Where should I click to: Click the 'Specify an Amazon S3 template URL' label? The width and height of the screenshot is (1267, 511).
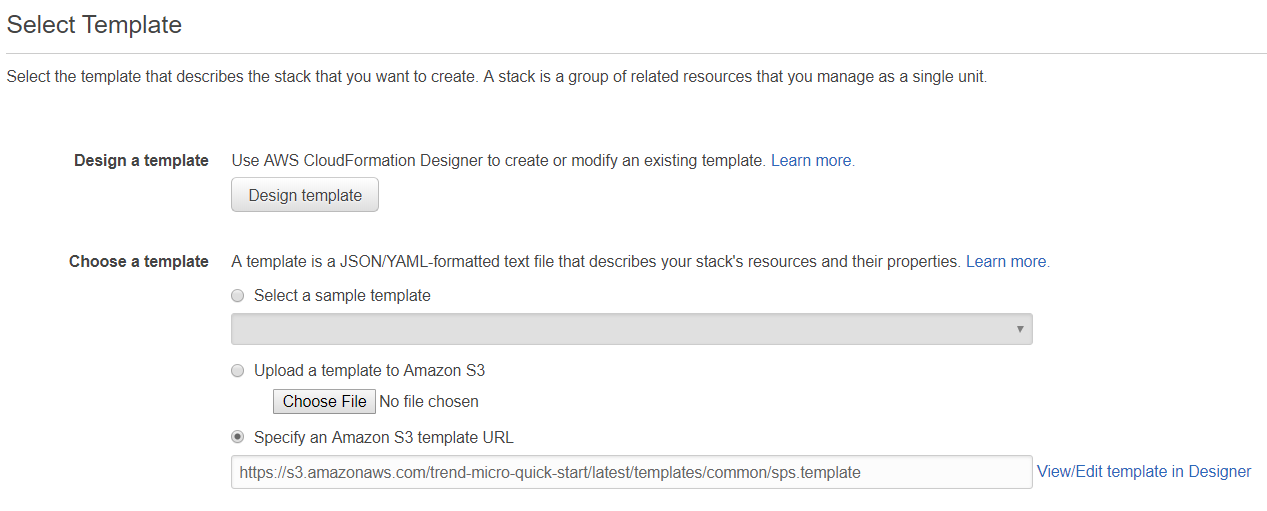383,438
